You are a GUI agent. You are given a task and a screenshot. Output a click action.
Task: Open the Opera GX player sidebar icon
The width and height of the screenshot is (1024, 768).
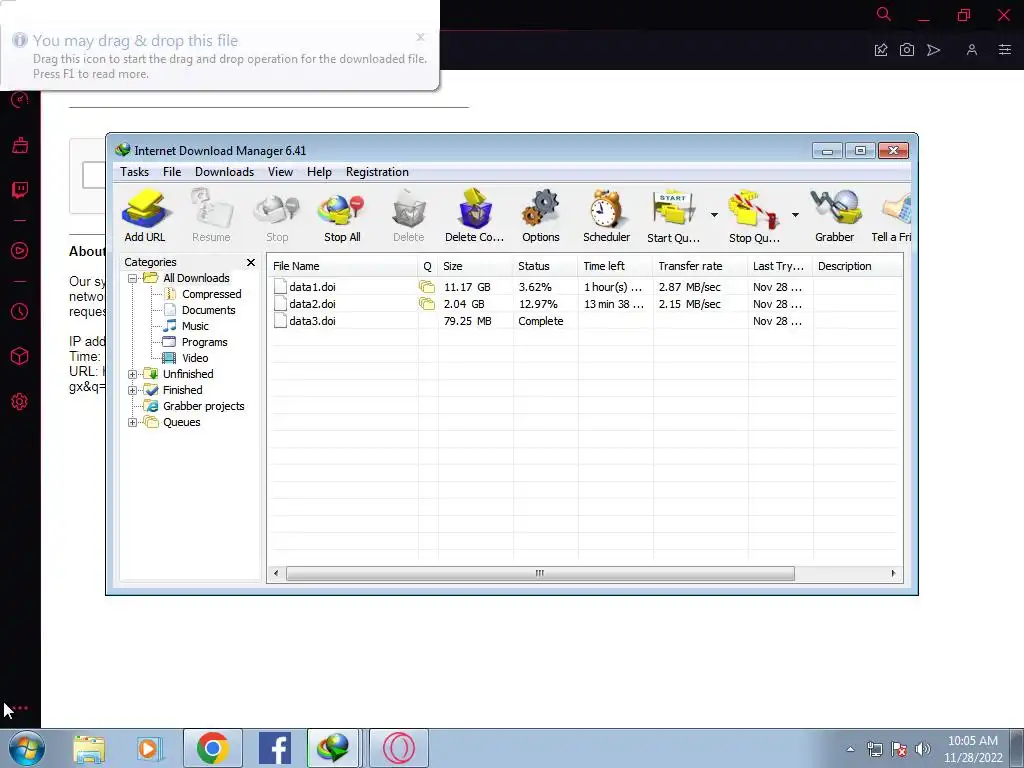(20, 251)
